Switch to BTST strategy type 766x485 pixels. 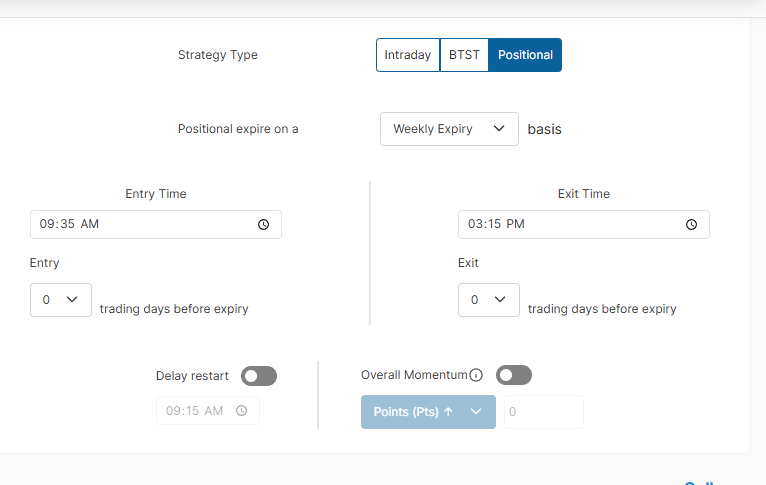click(x=464, y=55)
